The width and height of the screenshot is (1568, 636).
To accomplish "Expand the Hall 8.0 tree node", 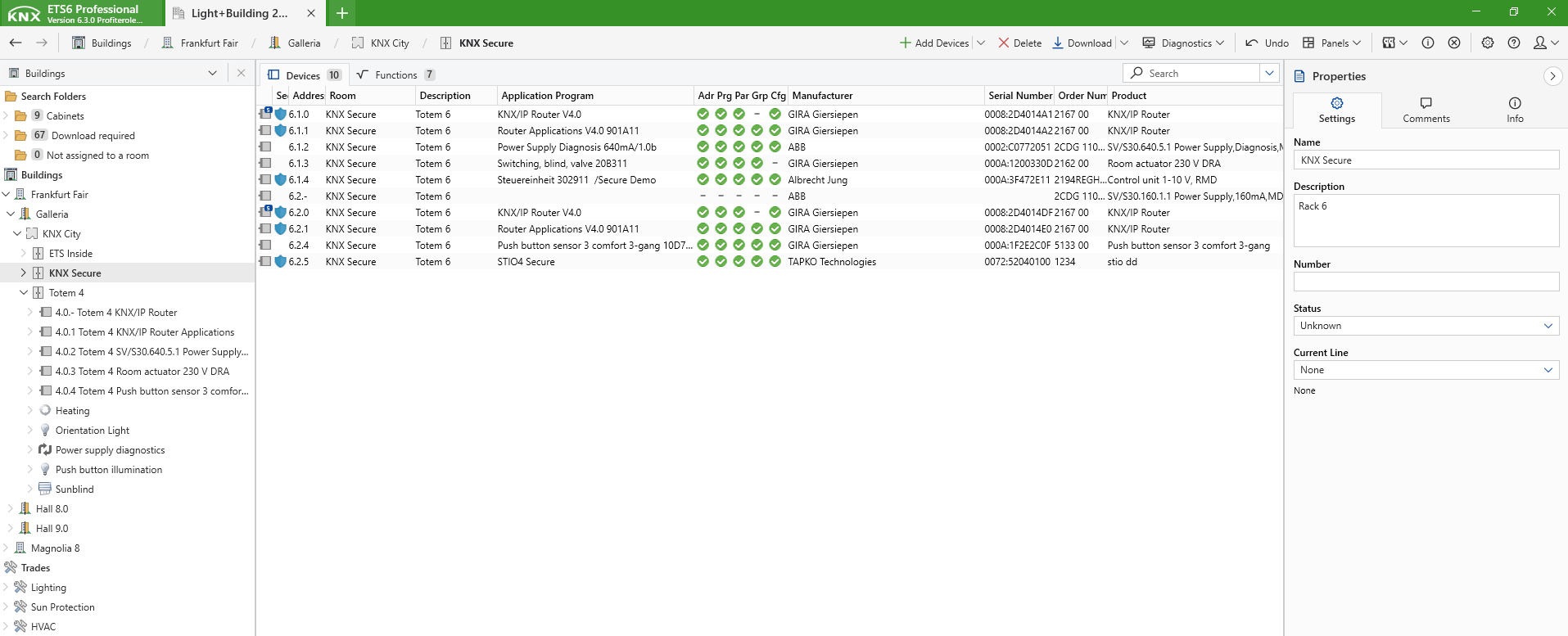I will [x=11, y=508].
